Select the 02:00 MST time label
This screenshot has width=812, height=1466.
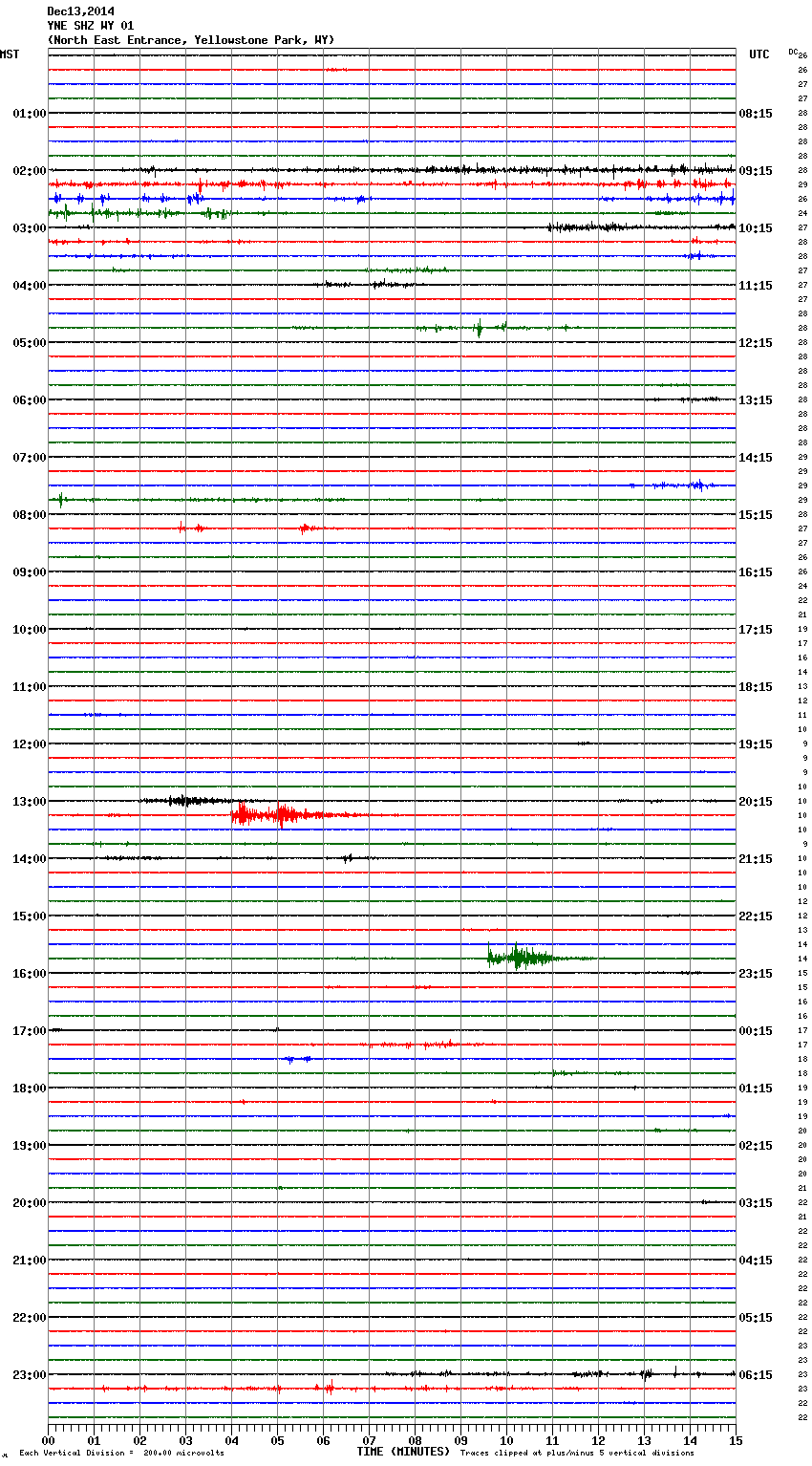tap(30, 171)
